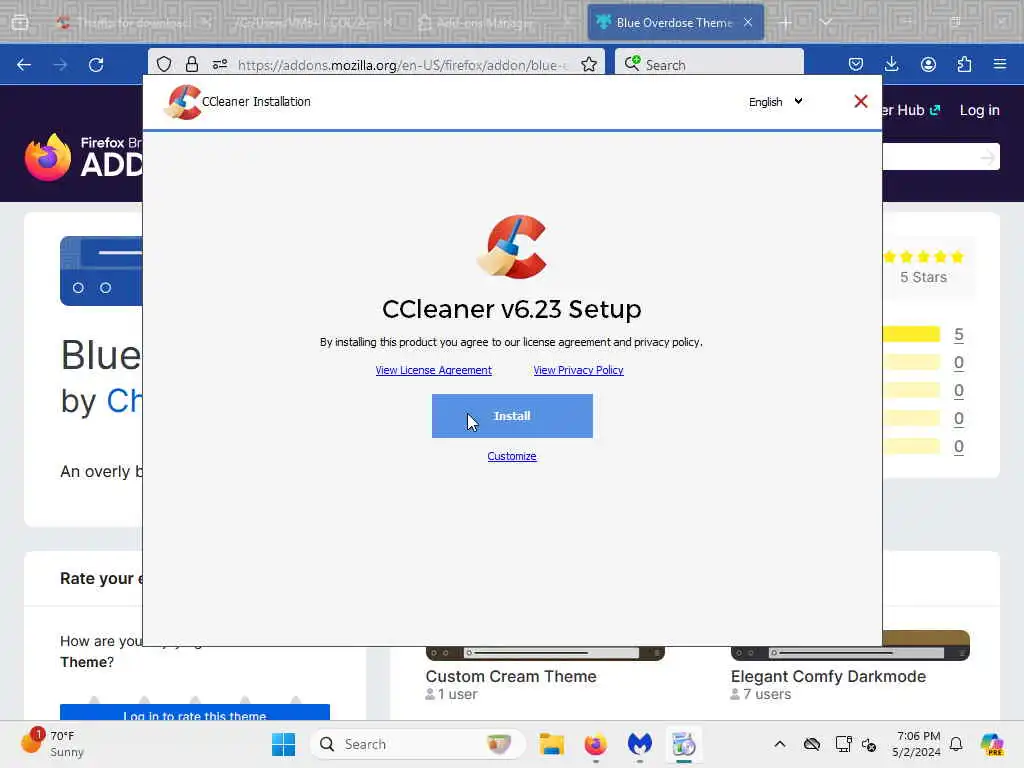Close the Blue Overdose Theme tab
1024x768 pixels.
tap(748, 23)
